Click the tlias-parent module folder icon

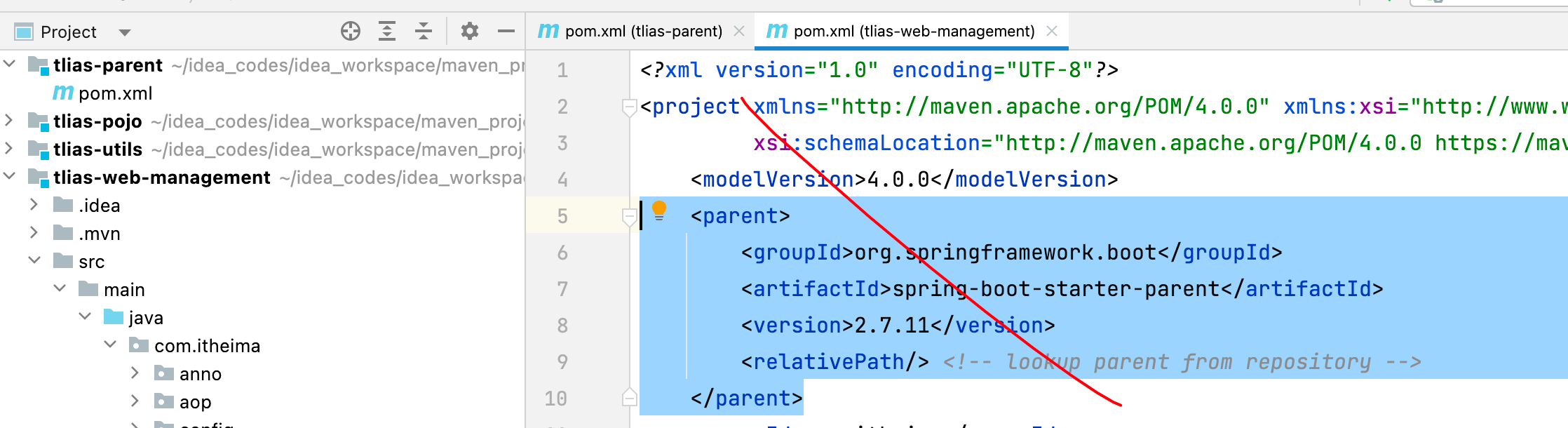38,65
